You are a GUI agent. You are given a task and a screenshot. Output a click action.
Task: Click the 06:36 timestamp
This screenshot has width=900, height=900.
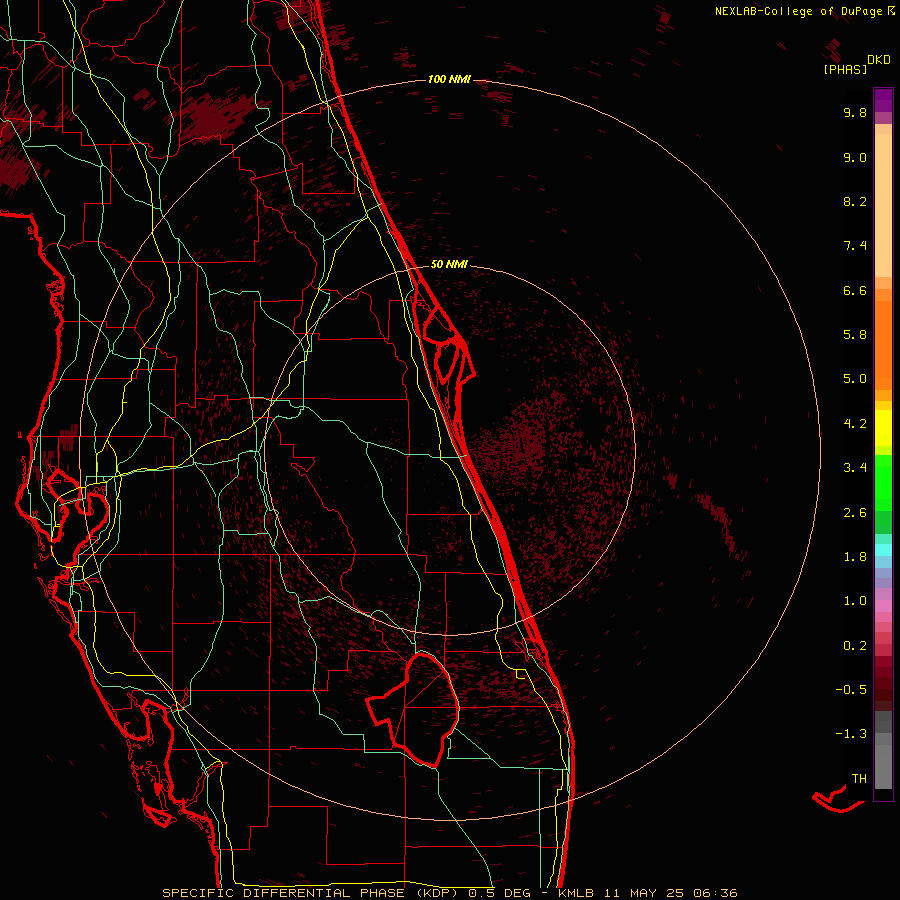click(715, 893)
